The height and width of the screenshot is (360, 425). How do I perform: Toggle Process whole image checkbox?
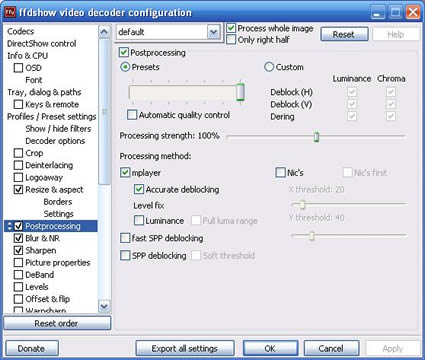tap(231, 28)
